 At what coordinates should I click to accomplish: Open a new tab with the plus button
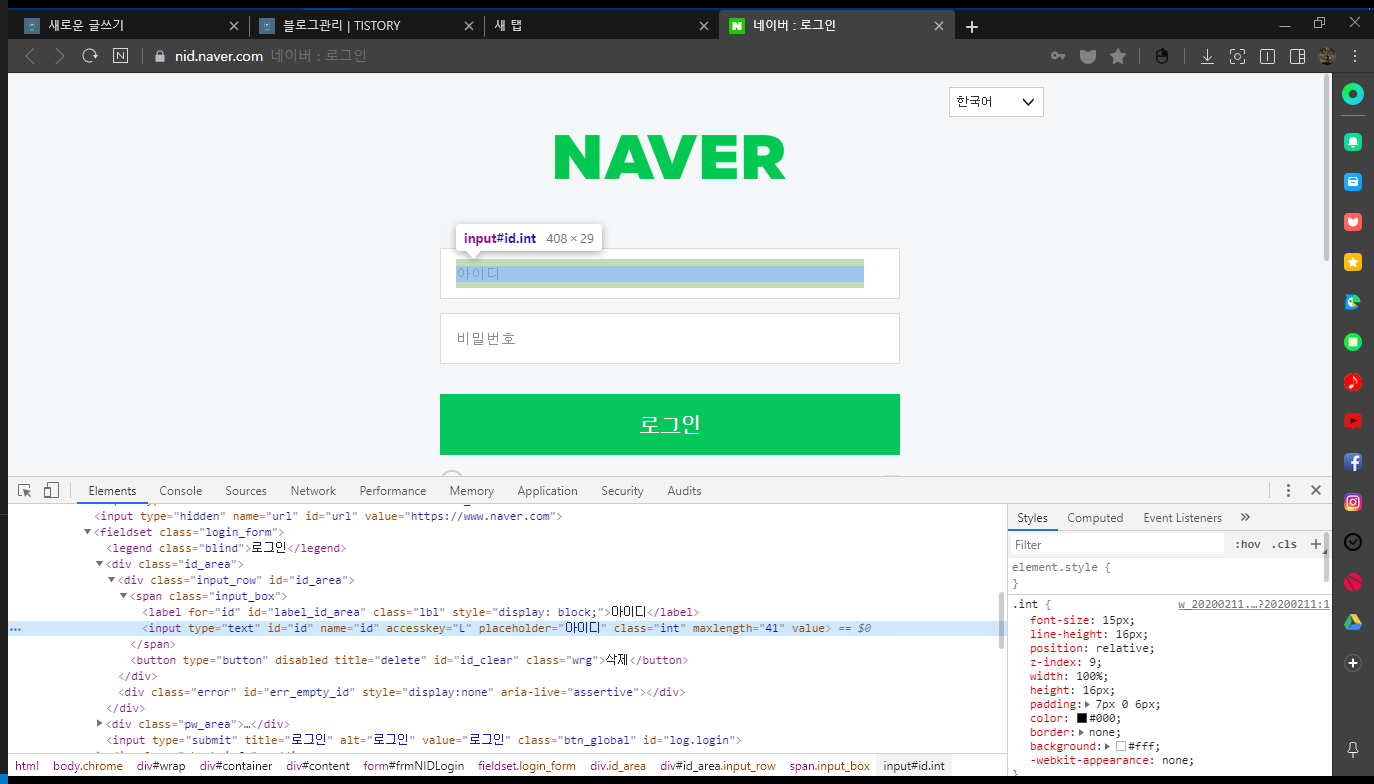[972, 27]
